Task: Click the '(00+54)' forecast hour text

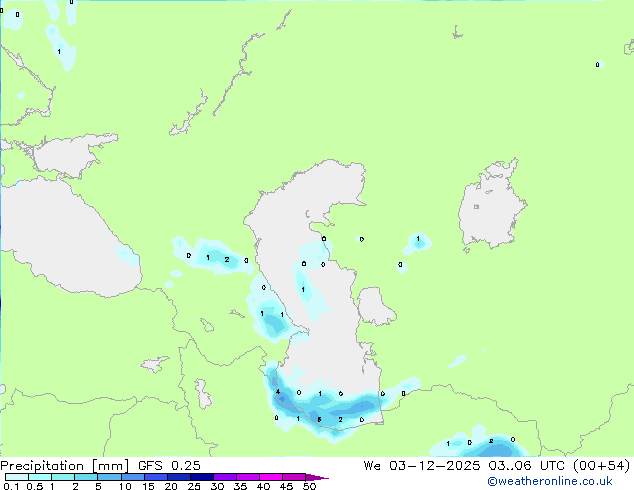Action: tap(602, 466)
